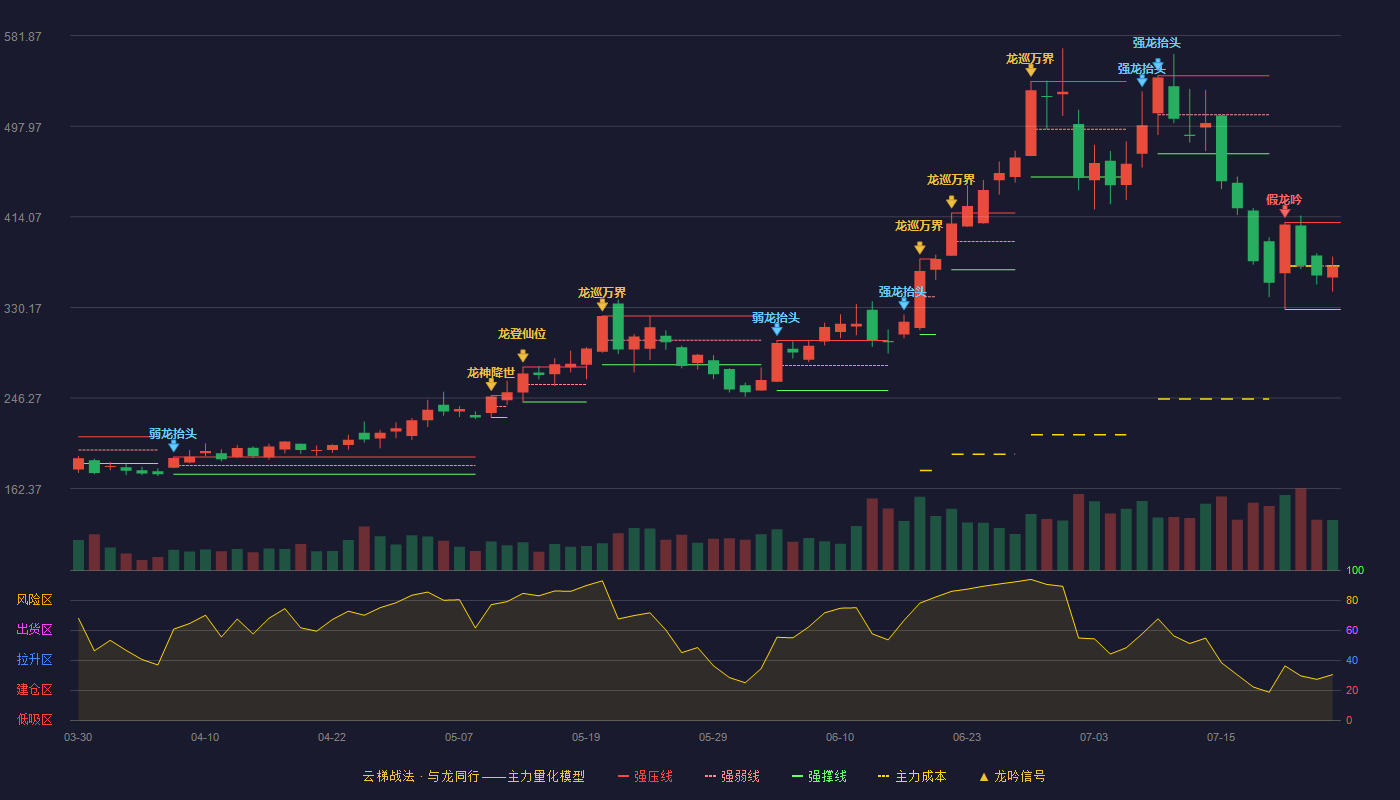Click the red arrow under 假龙吟 signal
The height and width of the screenshot is (800, 1400).
tap(1285, 211)
